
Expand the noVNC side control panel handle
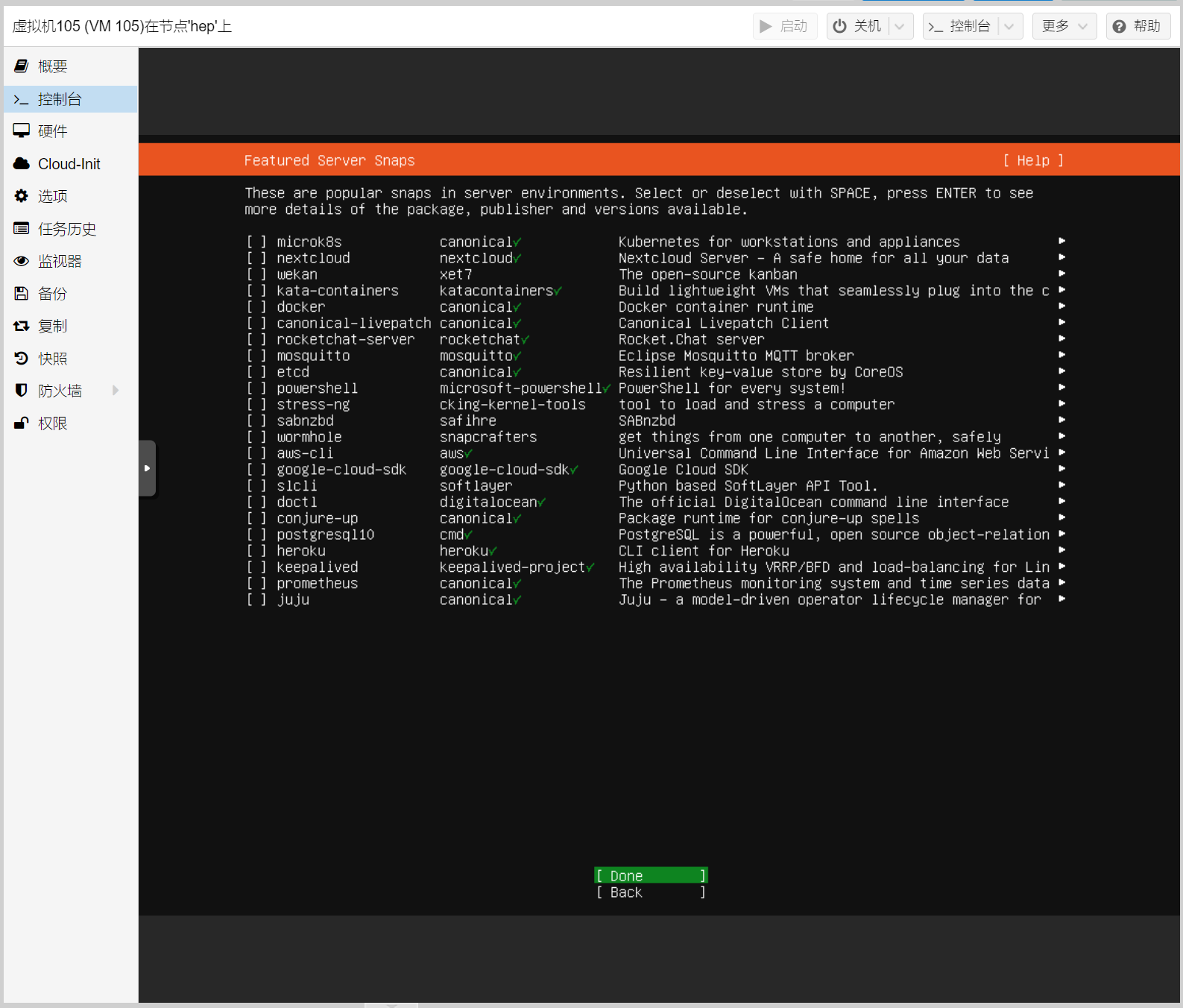(147, 468)
